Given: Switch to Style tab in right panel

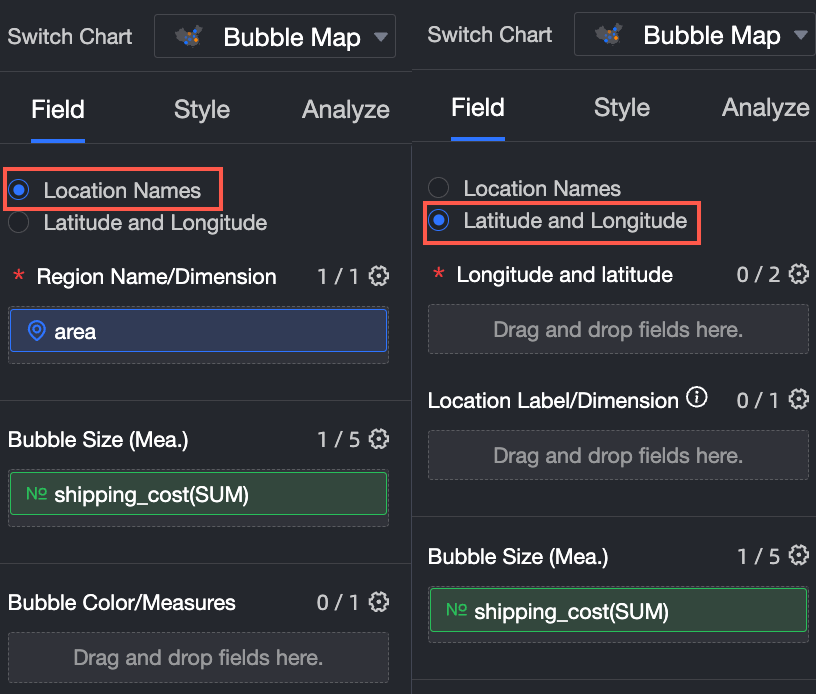Looking at the screenshot, I should (622, 108).
